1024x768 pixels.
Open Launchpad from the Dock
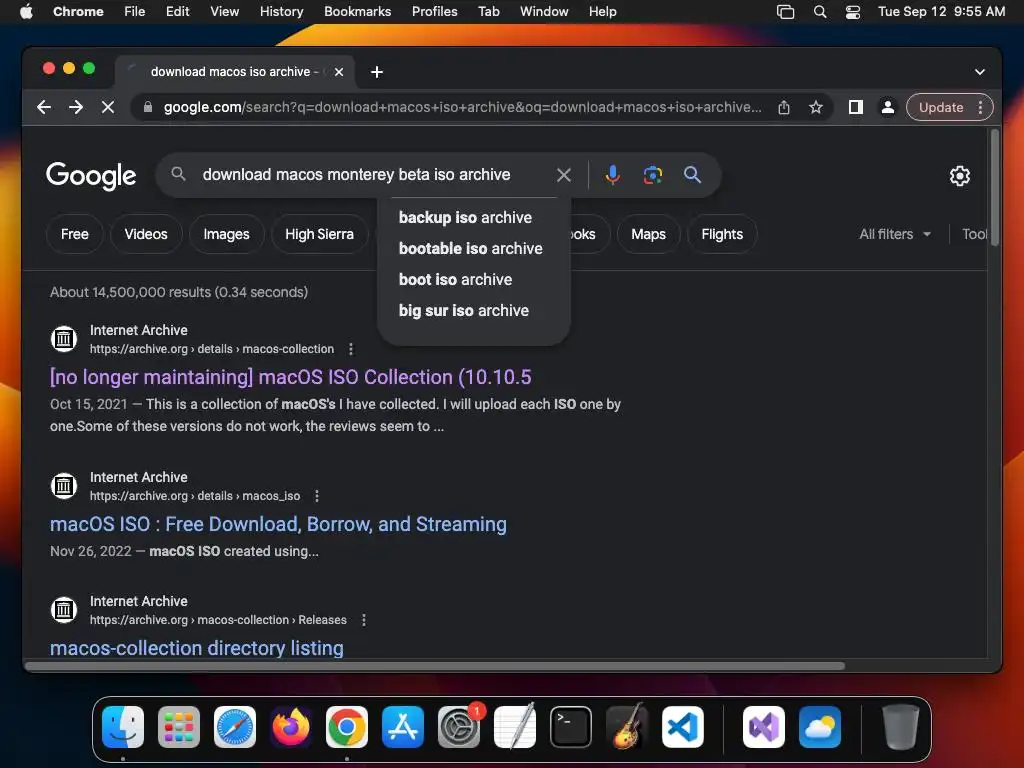pos(179,727)
